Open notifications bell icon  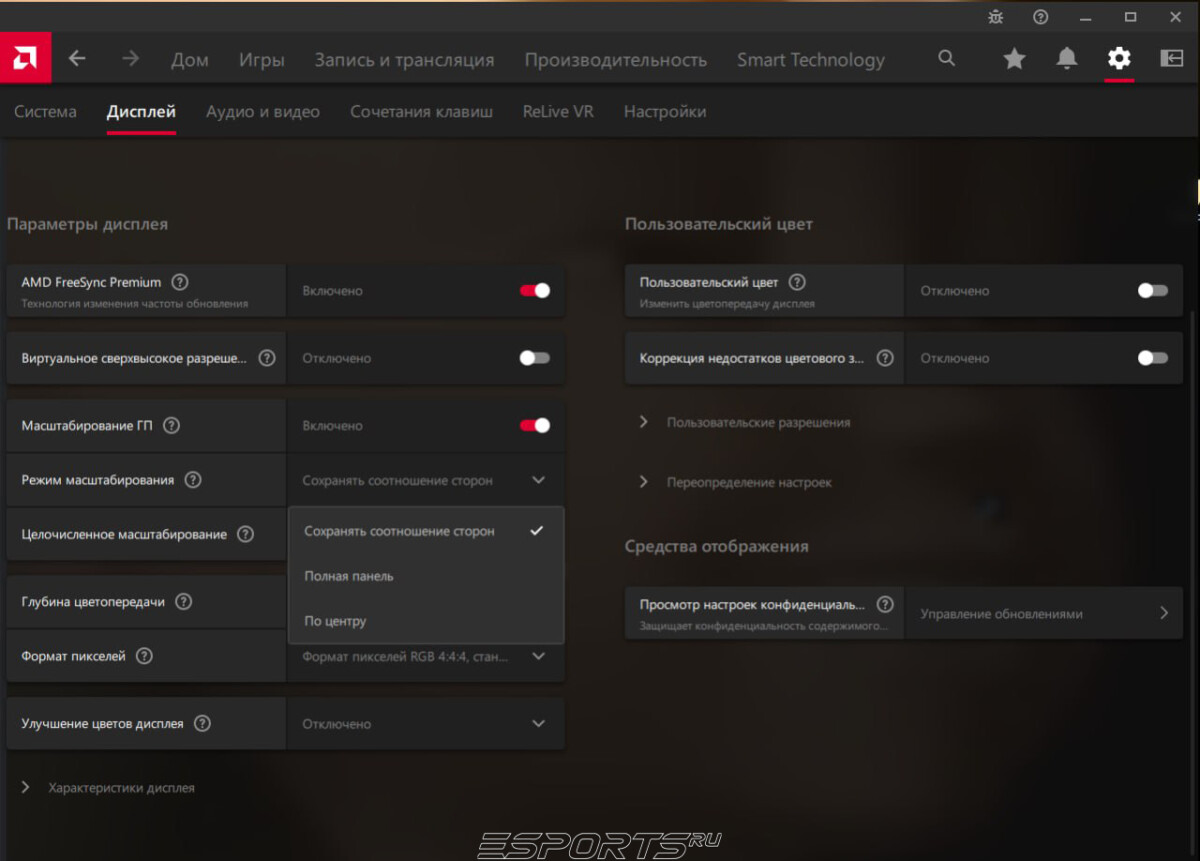(1067, 59)
